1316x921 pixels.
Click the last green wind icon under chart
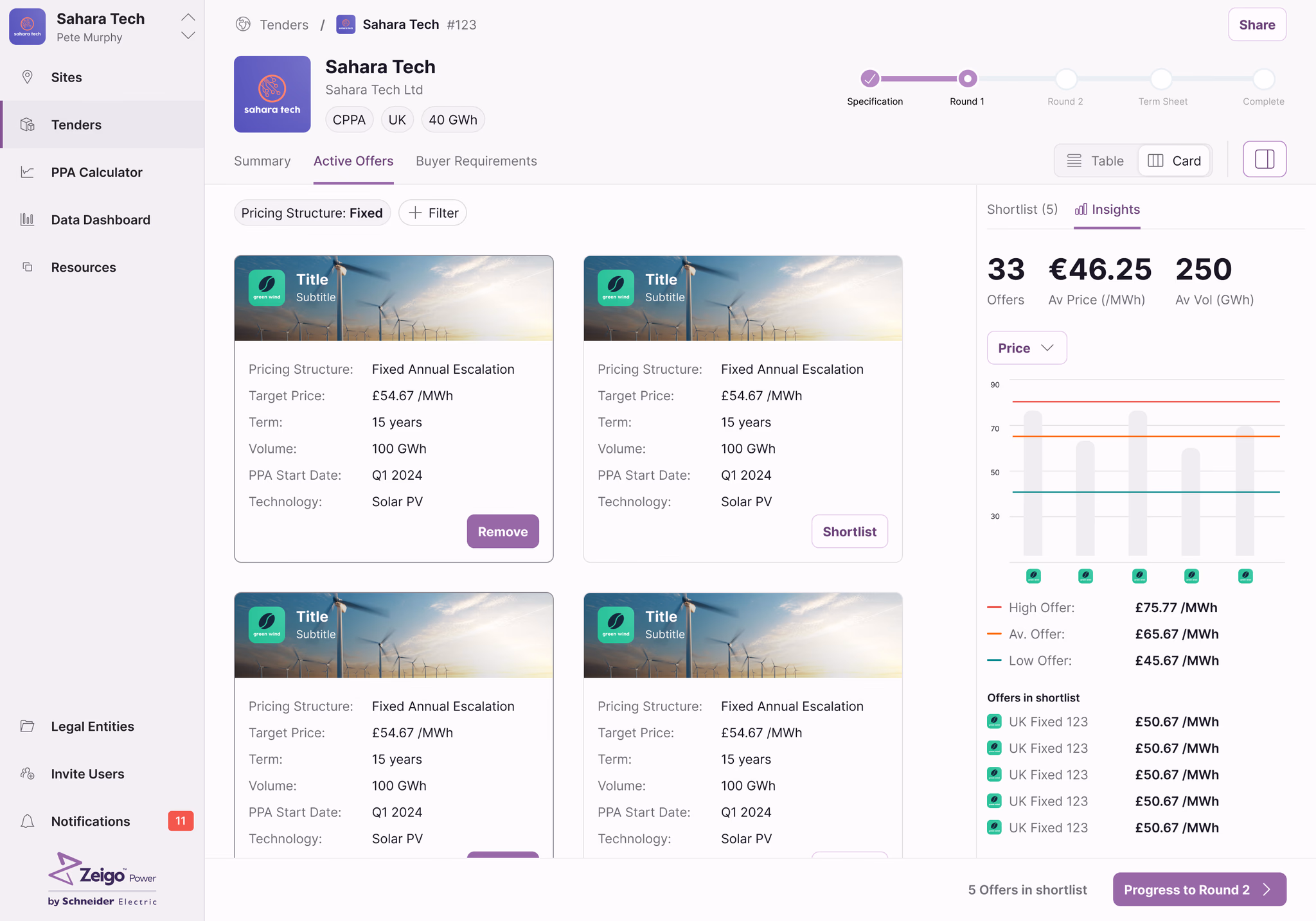click(1245, 576)
